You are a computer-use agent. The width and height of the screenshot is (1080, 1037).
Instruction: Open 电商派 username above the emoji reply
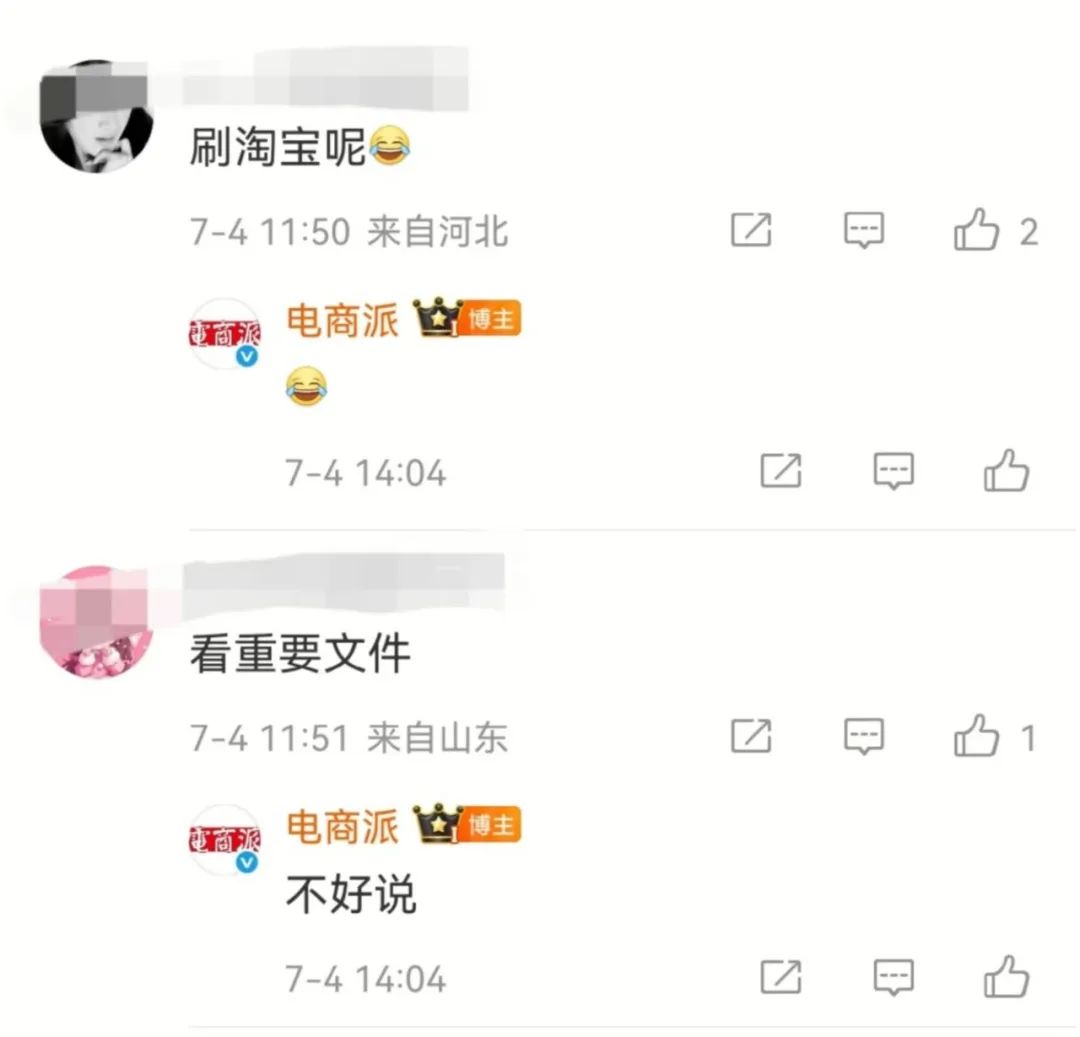(x=342, y=321)
